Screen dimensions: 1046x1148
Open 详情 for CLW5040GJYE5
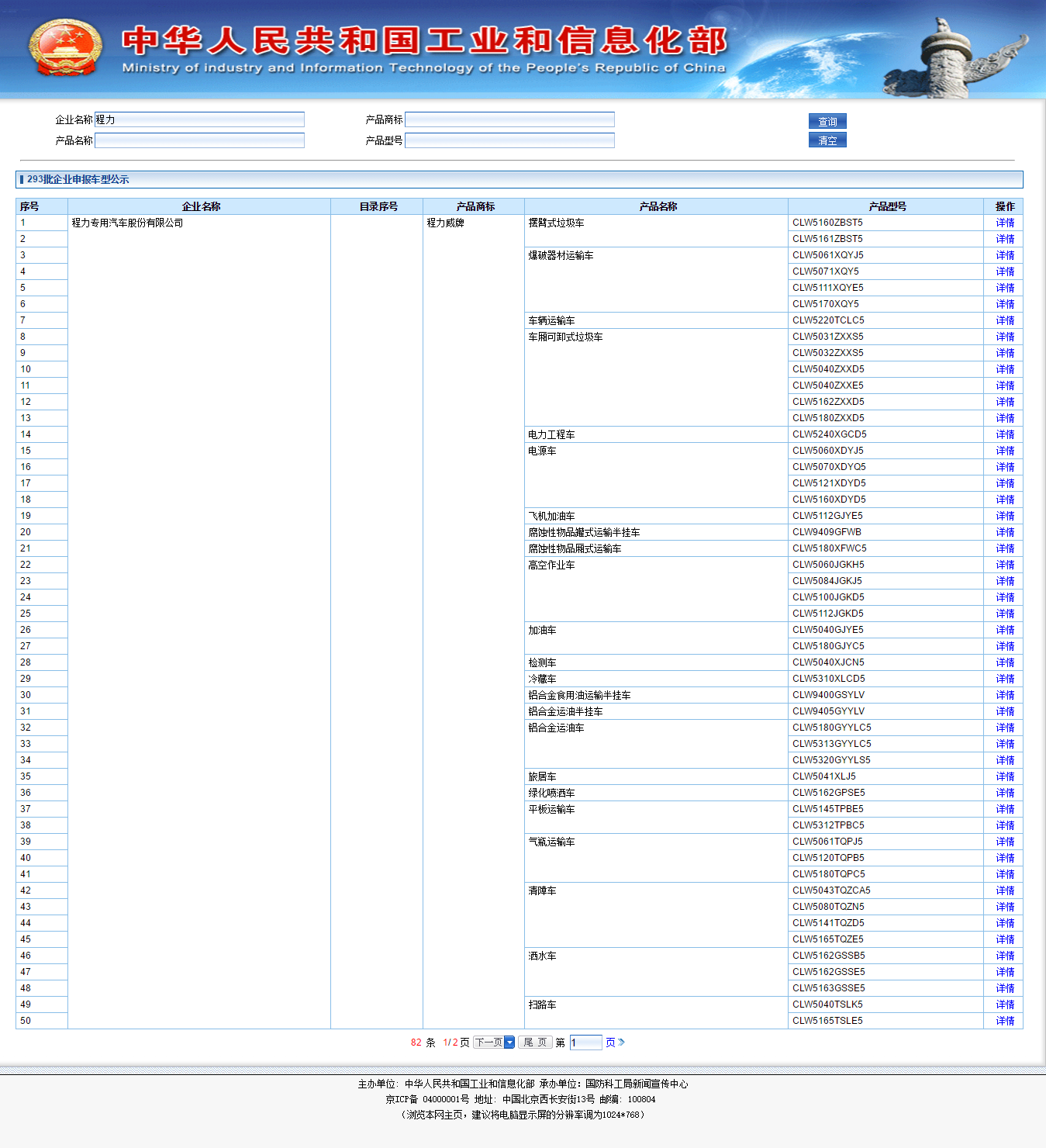tap(1005, 630)
